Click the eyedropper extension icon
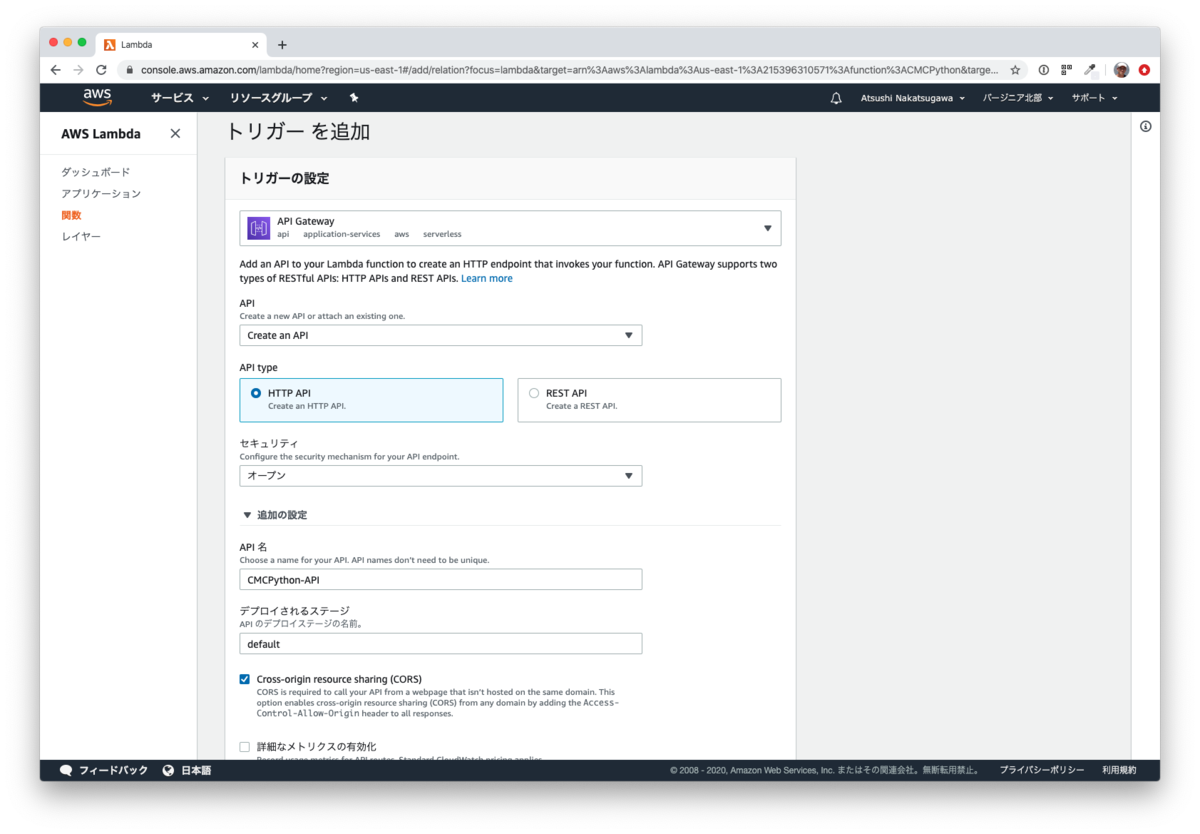 click(x=1091, y=70)
